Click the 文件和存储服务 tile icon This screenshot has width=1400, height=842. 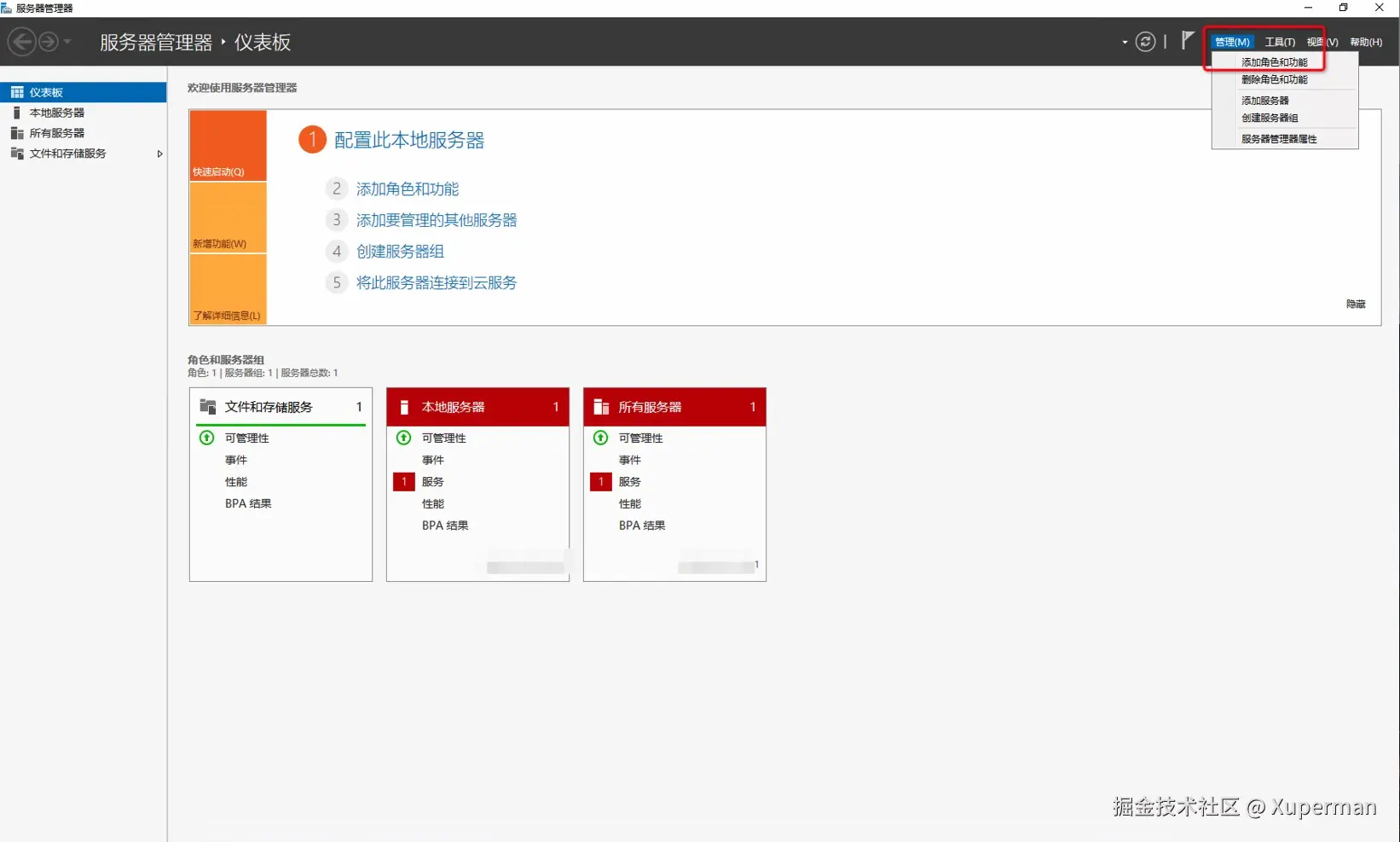[207, 406]
